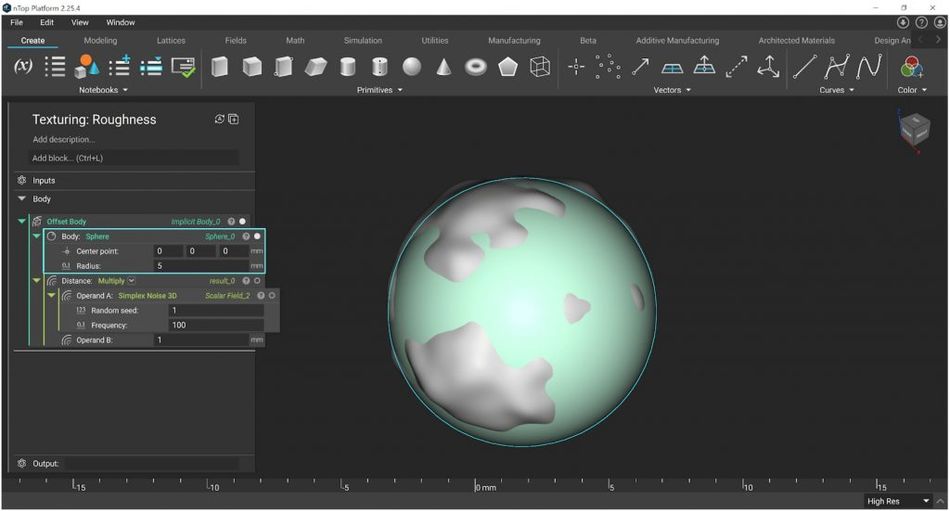
Task: Select the wireframe cube primitive icon
Action: click(x=540, y=66)
